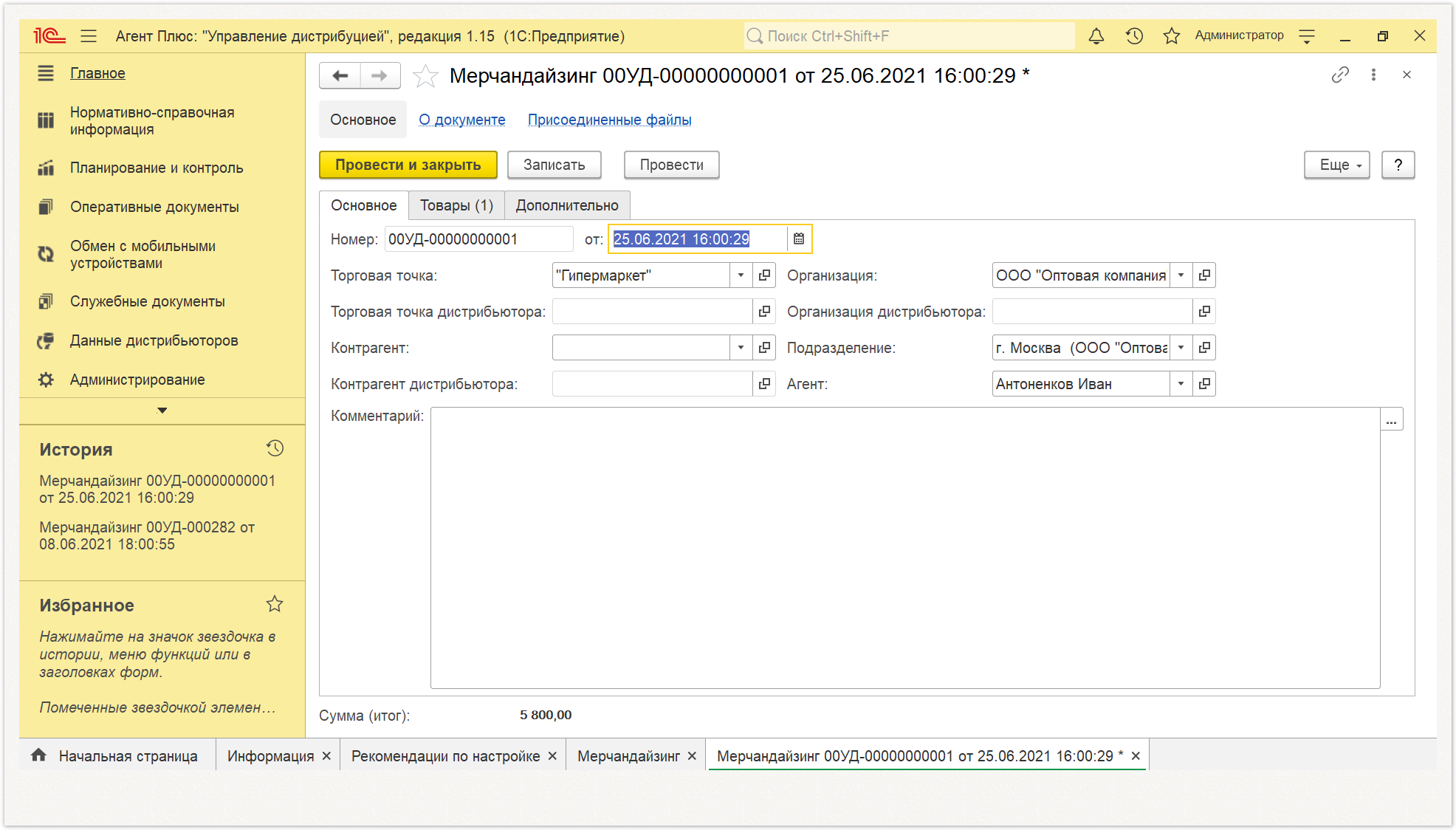Go to home page via house icon

pos(38,755)
